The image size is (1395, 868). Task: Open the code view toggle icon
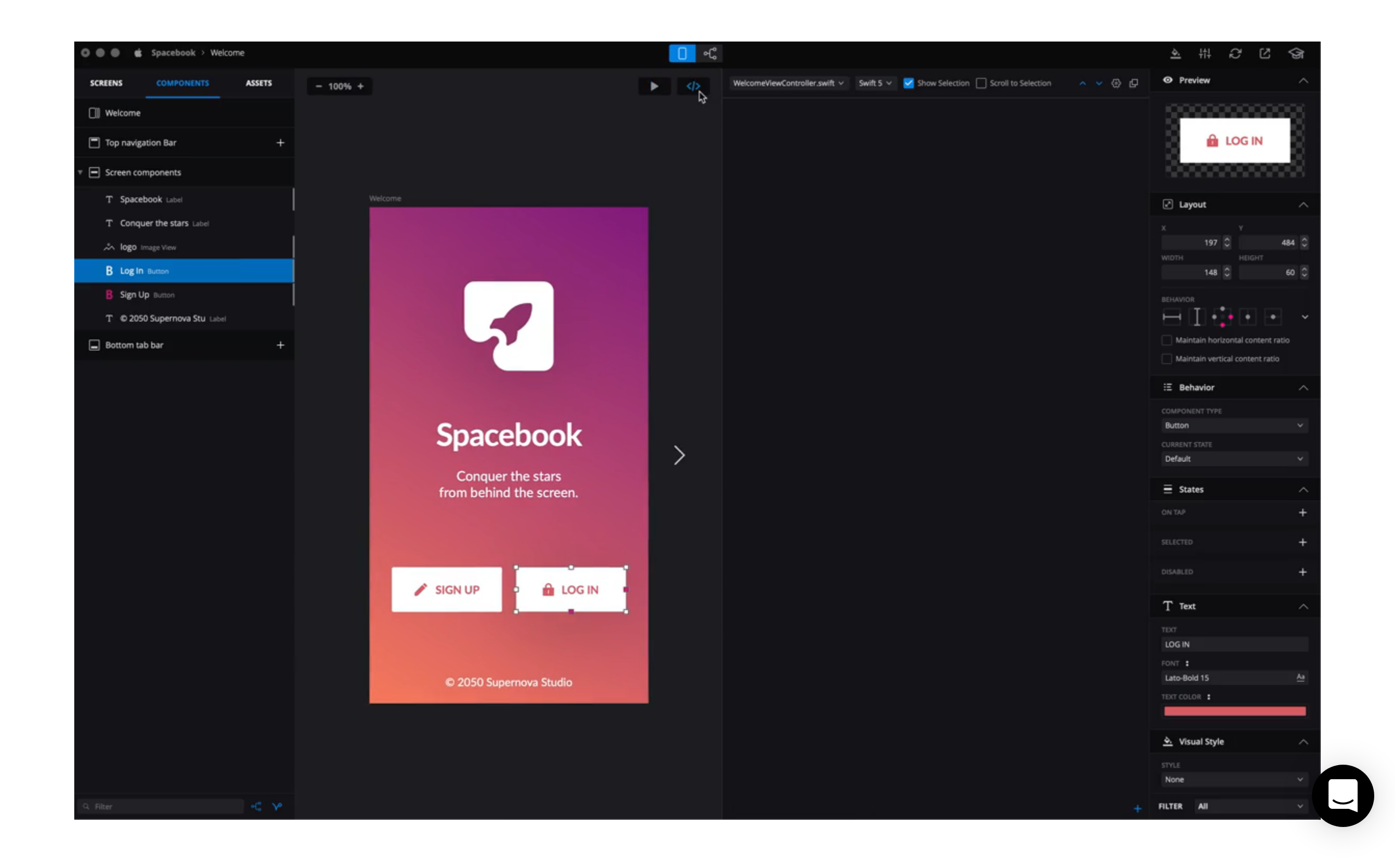coord(693,86)
